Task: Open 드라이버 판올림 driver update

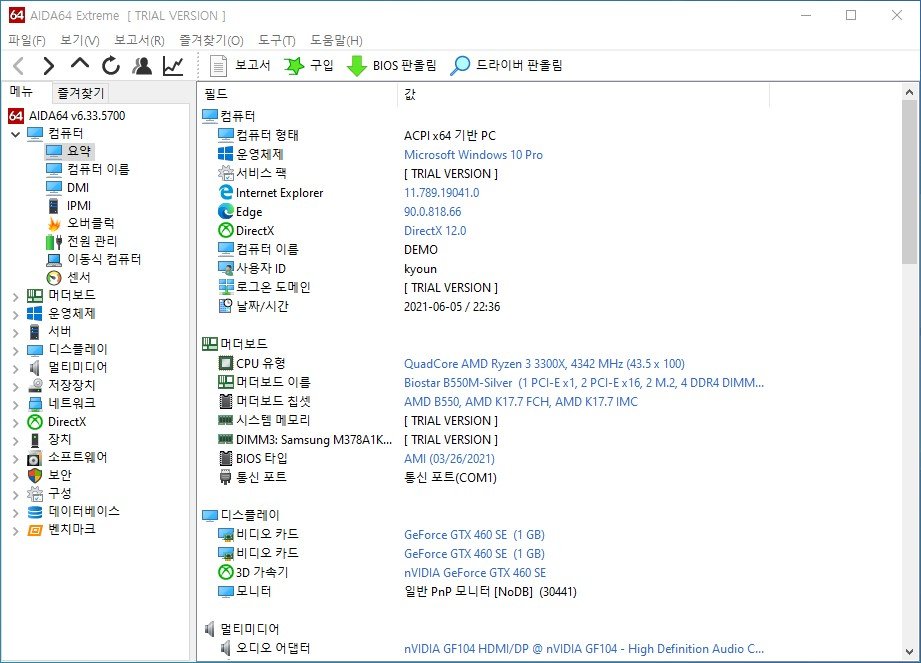Action: tap(506, 65)
